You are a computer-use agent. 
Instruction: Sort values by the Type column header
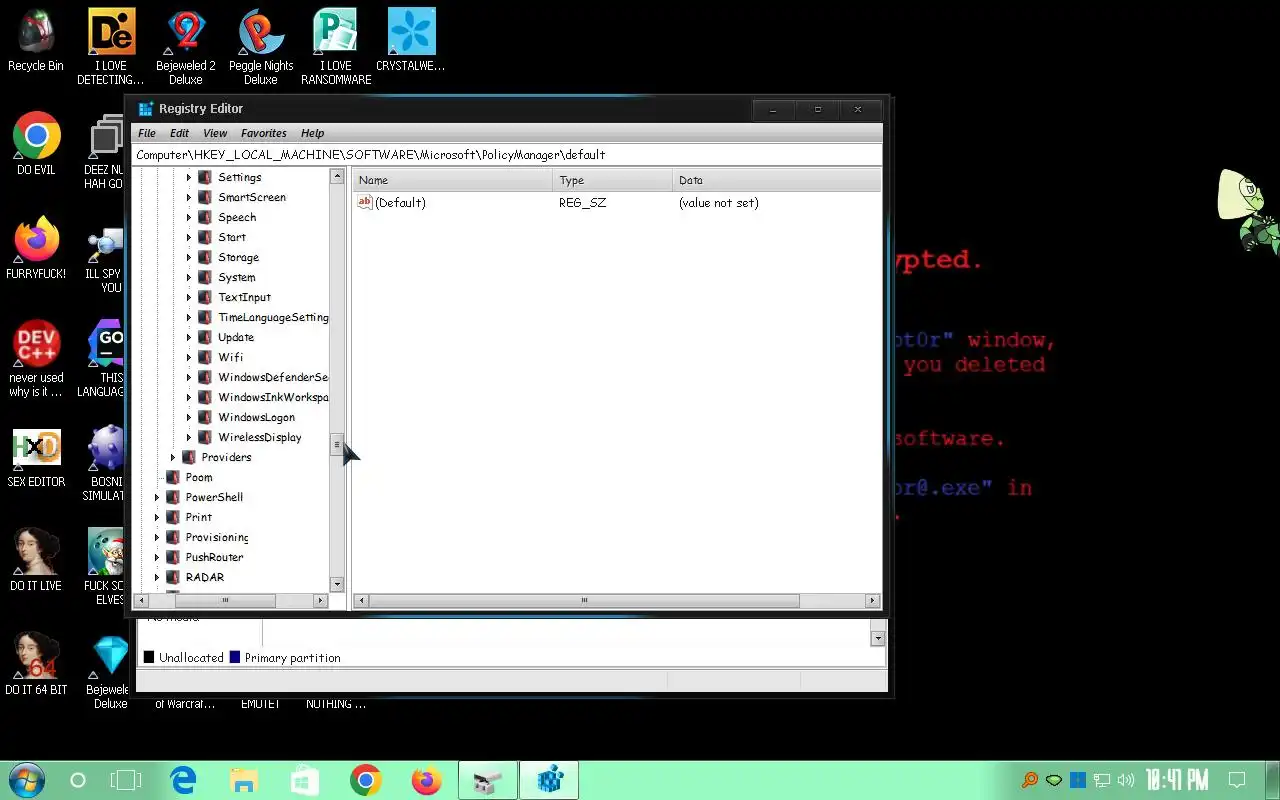click(x=613, y=180)
